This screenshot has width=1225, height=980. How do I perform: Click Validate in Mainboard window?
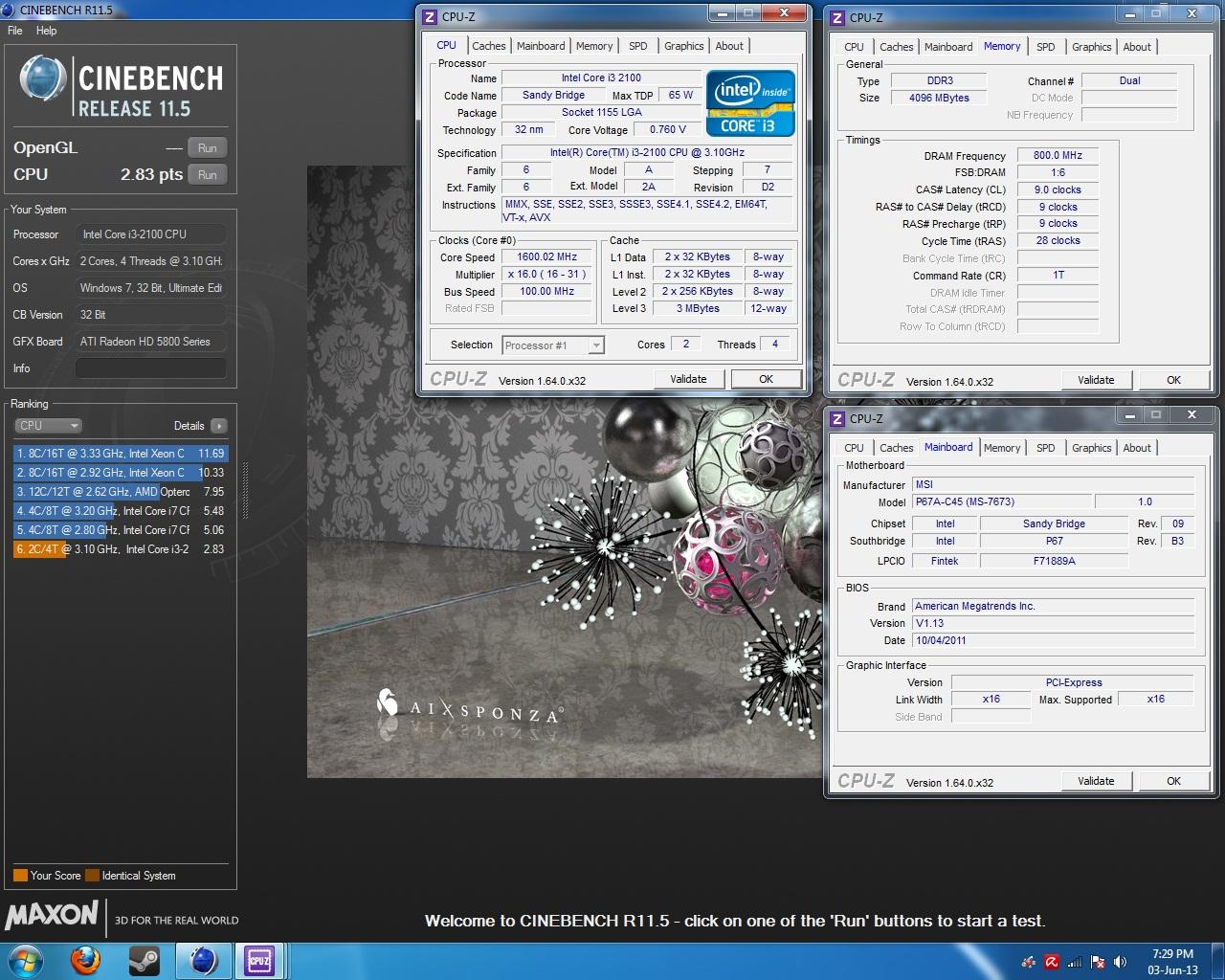[x=1096, y=781]
